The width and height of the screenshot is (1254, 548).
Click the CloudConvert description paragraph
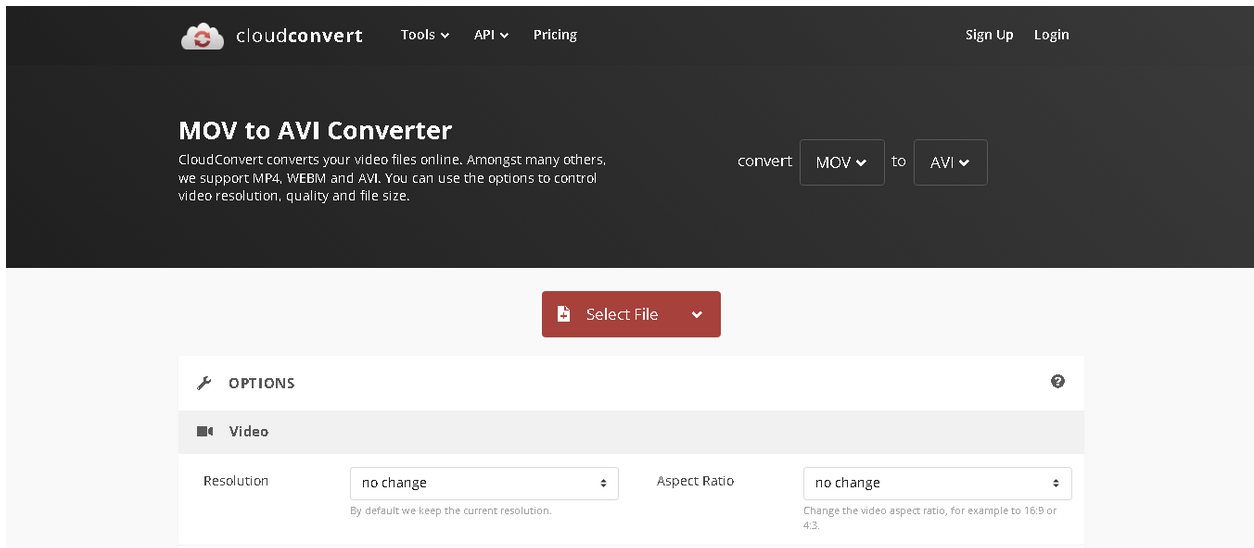coord(392,178)
